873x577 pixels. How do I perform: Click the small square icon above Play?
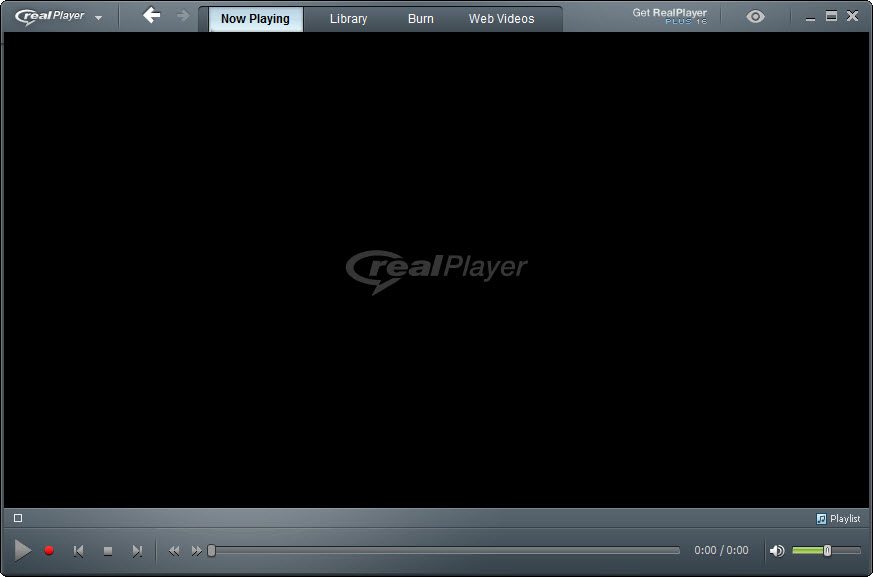(18, 518)
